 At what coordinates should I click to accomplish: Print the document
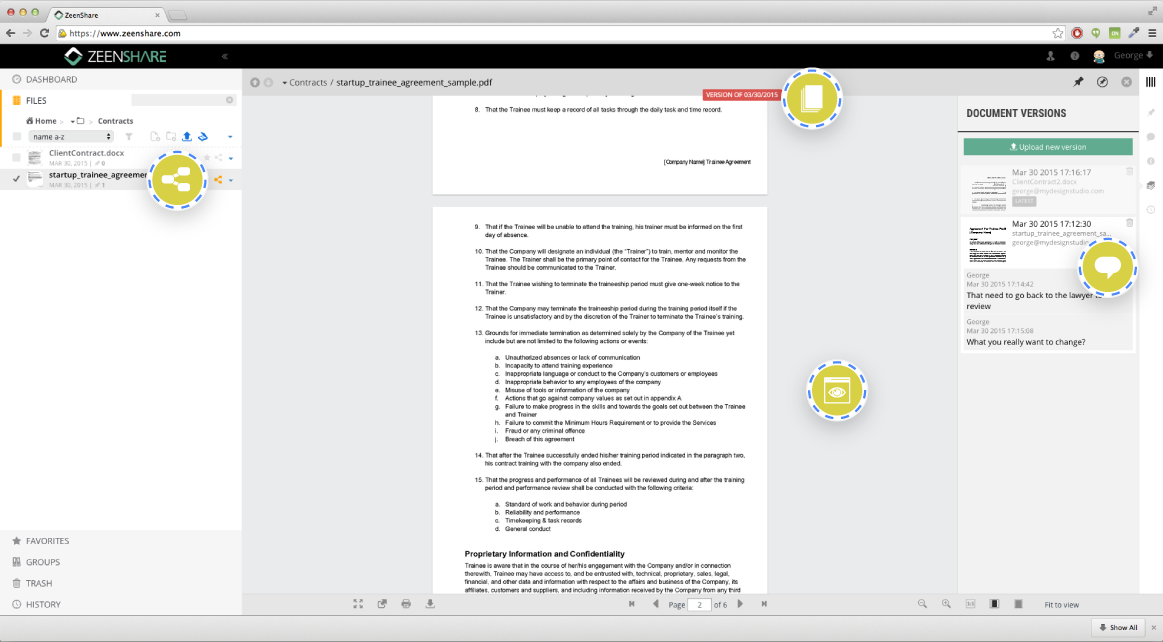click(406, 604)
